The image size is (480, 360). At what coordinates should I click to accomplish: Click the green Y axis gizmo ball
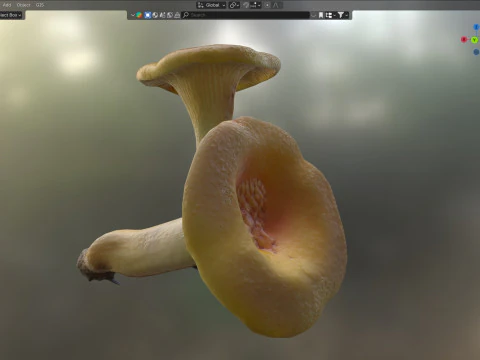coord(474,40)
